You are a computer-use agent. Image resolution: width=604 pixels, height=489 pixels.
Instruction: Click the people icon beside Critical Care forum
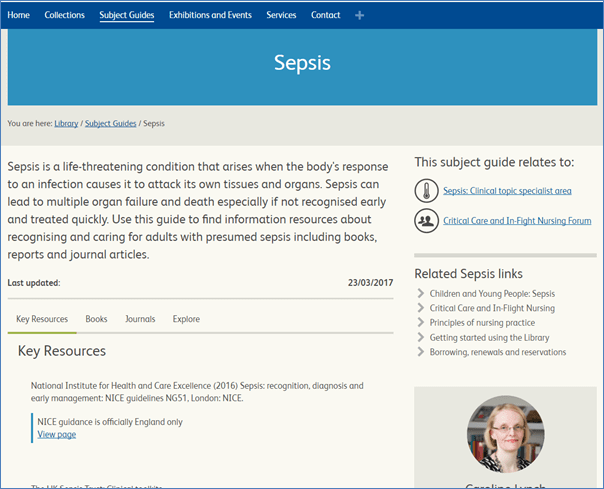(425, 221)
